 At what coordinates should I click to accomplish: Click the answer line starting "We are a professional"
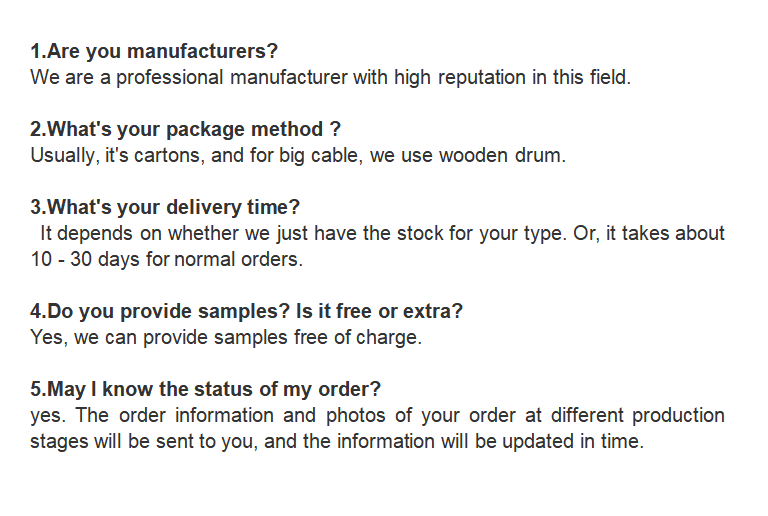pyautogui.click(x=330, y=77)
